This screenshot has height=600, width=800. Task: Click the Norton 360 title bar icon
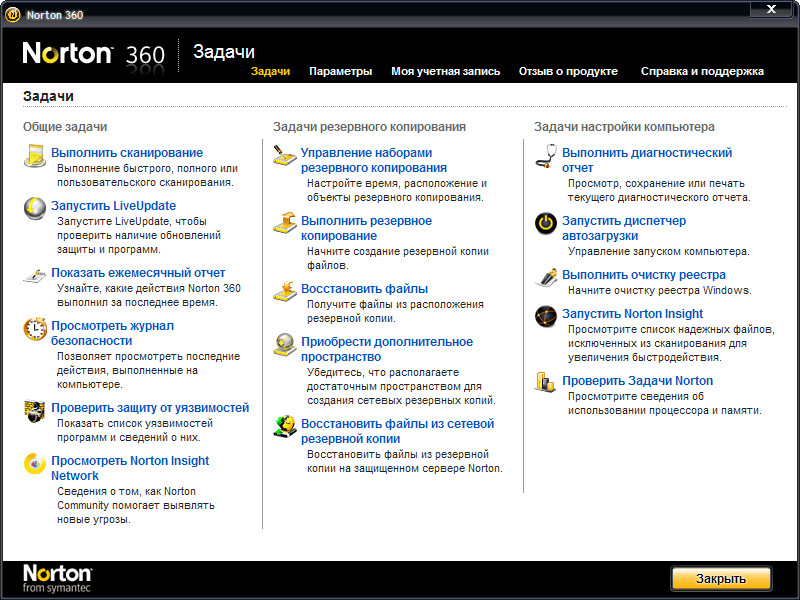coord(13,15)
